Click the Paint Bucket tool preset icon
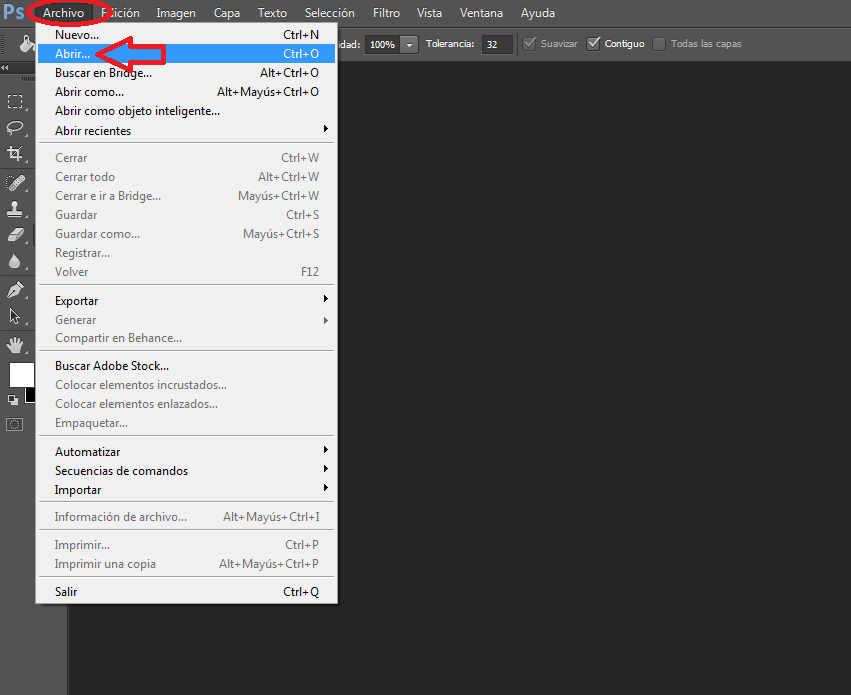This screenshot has height=695, width=851. [26, 44]
